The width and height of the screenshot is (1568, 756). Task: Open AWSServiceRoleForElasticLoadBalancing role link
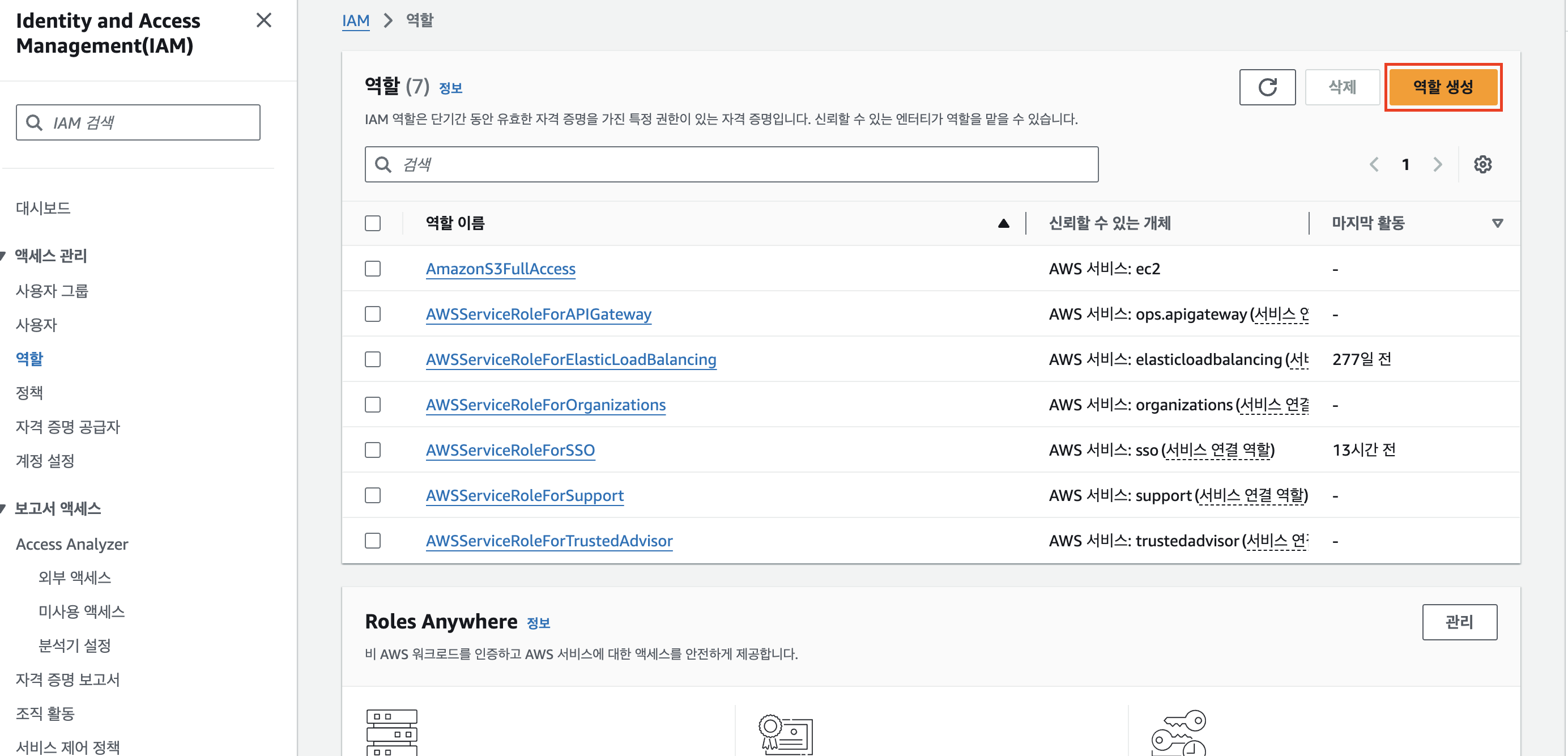click(570, 359)
